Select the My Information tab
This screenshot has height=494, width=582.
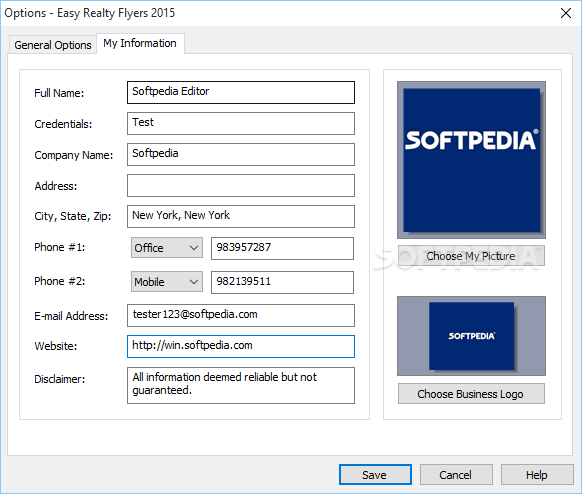tap(140, 43)
